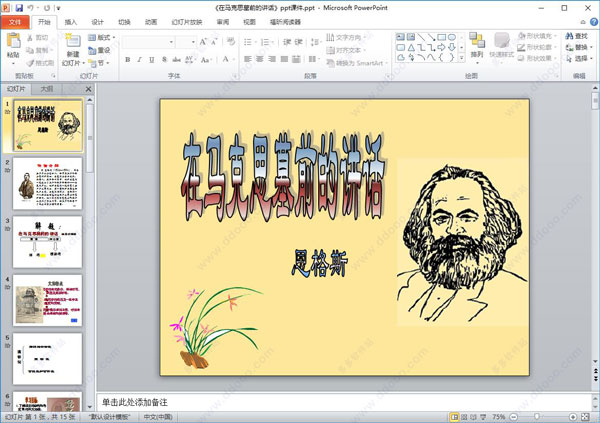600x423 pixels.
Task: Toggle Strikethrough formatting
Action: (x=176, y=59)
